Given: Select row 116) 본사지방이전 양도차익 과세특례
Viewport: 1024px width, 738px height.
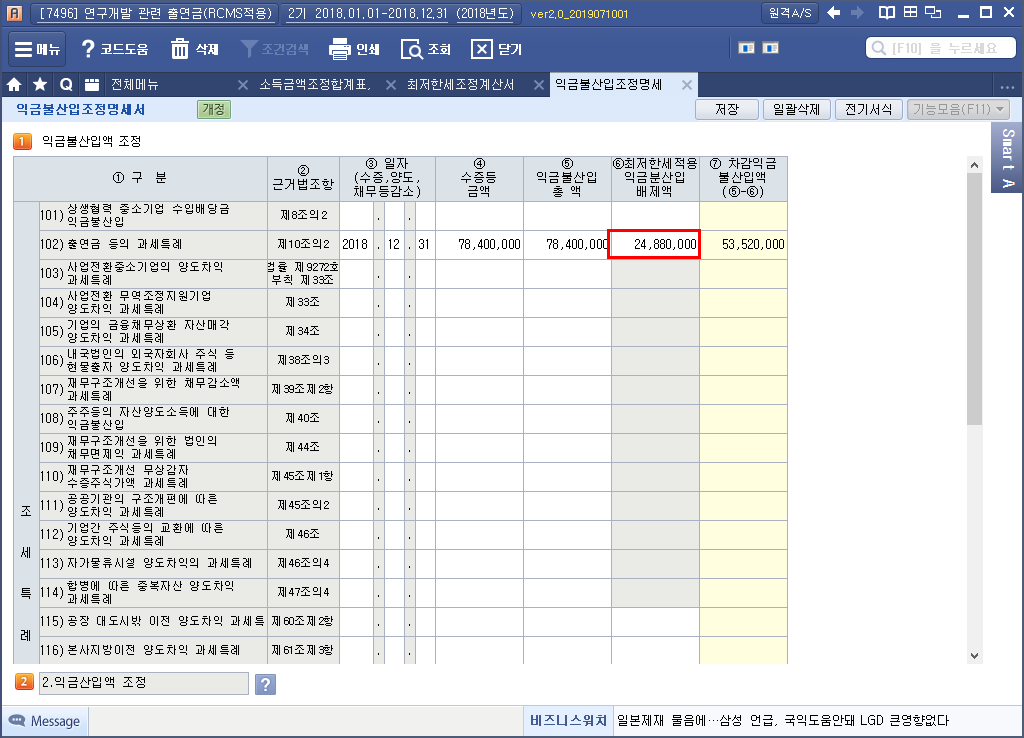Looking at the screenshot, I should click(x=153, y=650).
